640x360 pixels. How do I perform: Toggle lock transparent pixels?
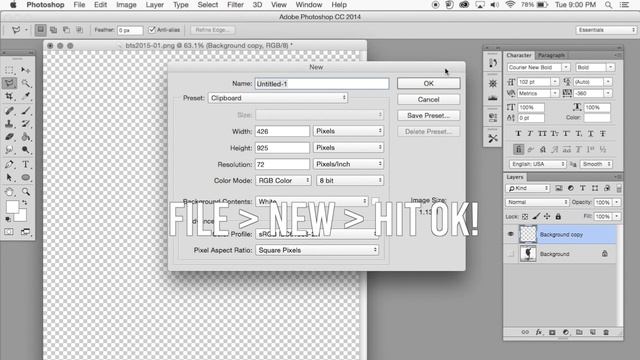[525, 216]
